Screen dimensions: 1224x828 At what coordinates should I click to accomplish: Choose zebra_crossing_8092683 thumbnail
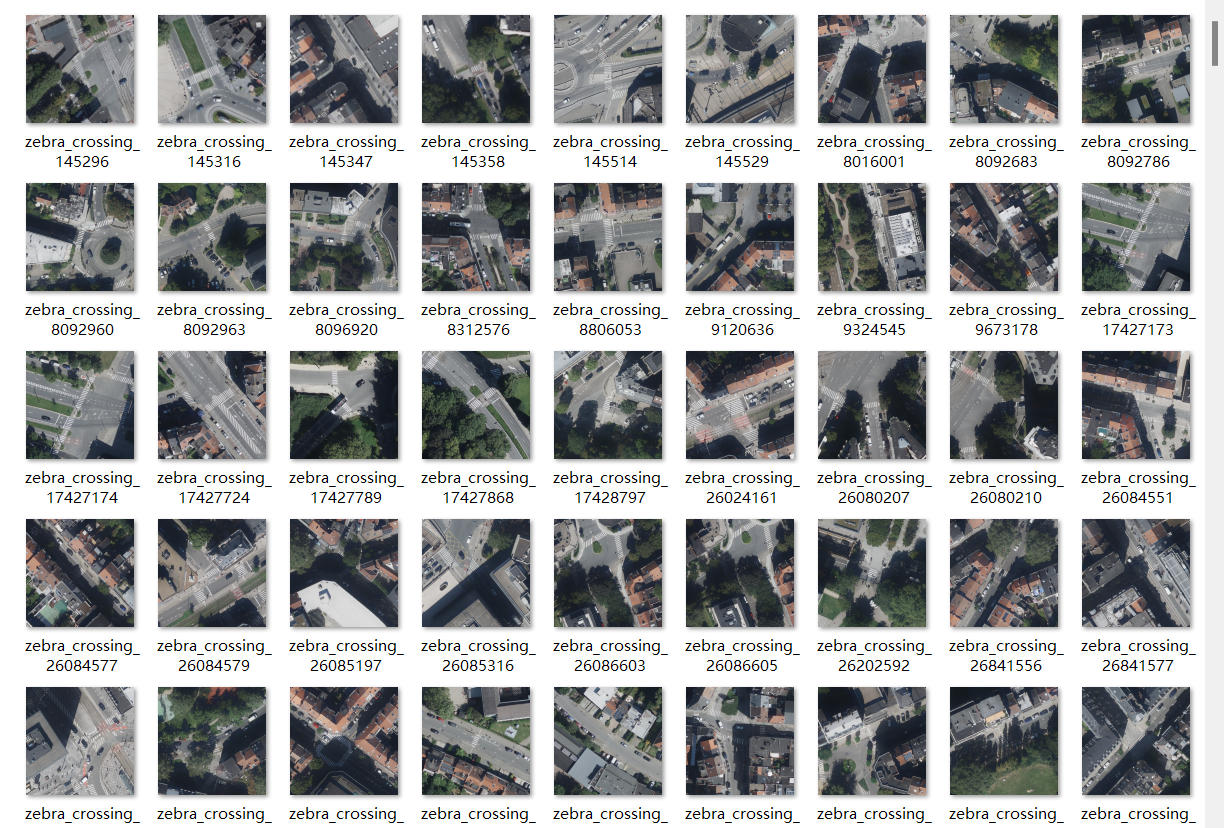point(1004,69)
